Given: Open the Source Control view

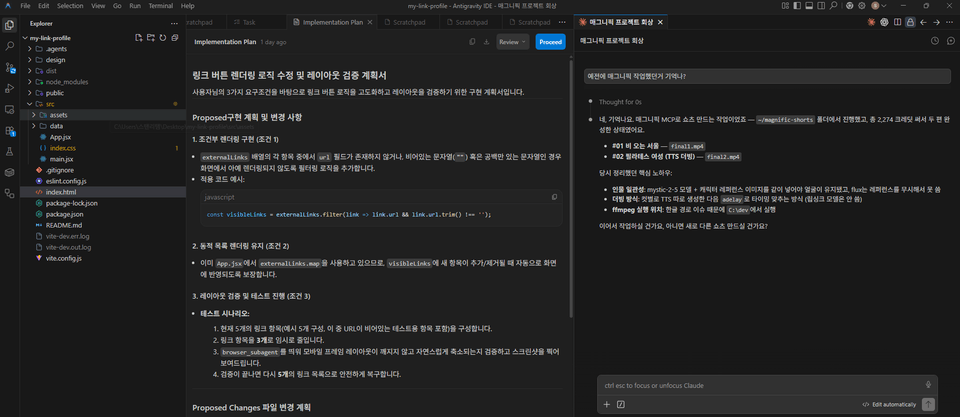Looking at the screenshot, I should tap(9, 67).
